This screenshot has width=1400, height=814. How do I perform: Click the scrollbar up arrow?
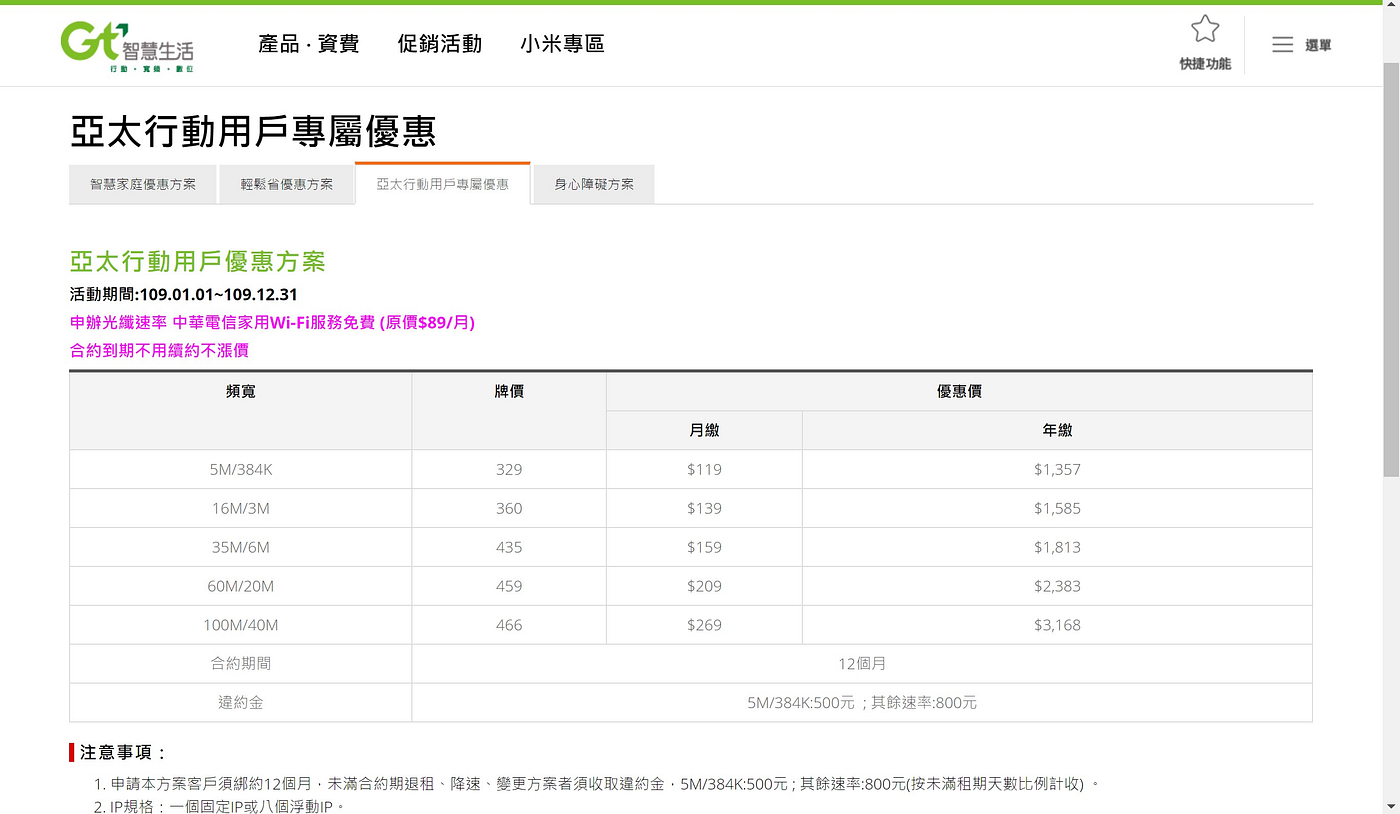click(1391, 8)
